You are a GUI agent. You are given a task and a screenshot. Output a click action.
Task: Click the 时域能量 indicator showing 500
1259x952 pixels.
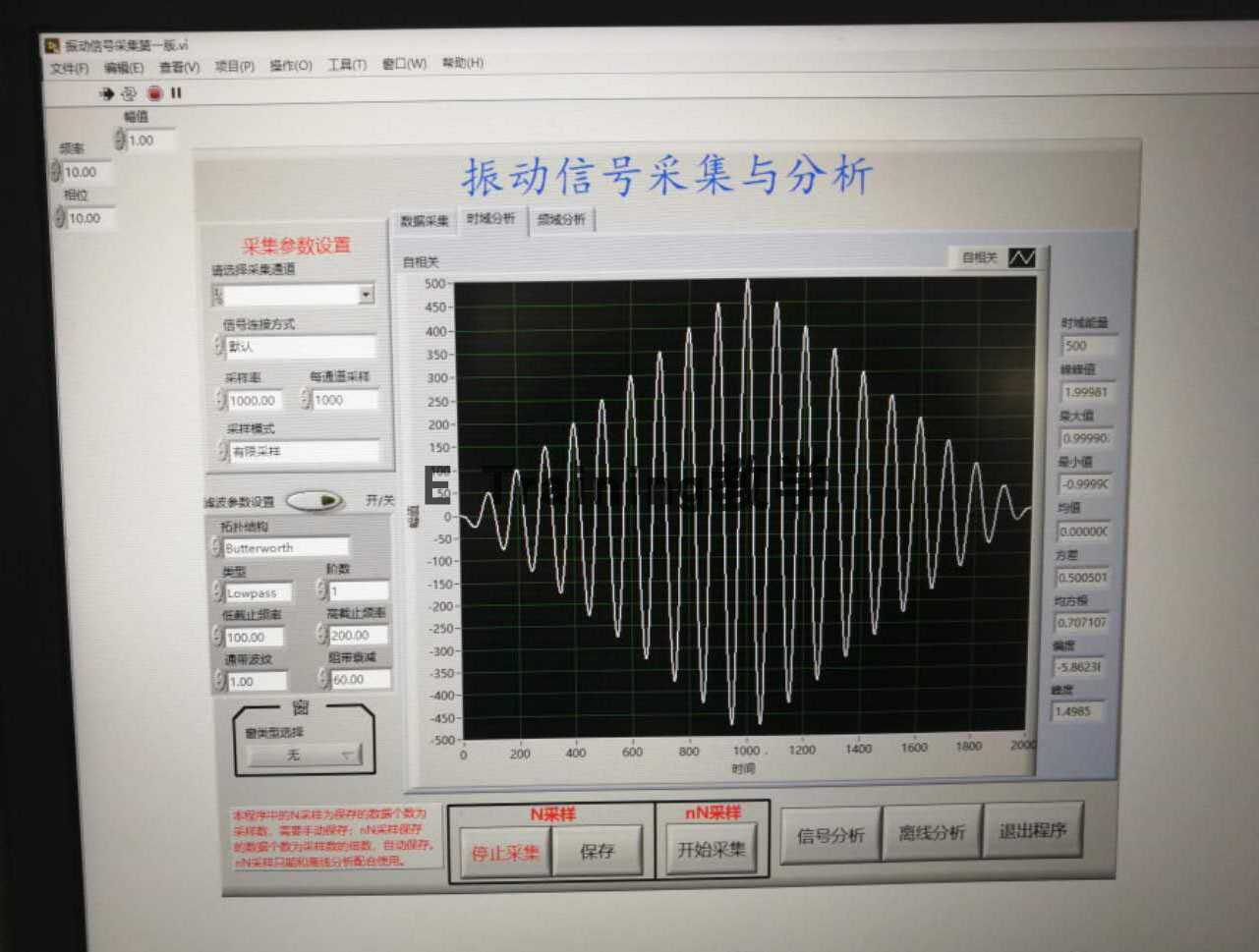tap(1090, 346)
